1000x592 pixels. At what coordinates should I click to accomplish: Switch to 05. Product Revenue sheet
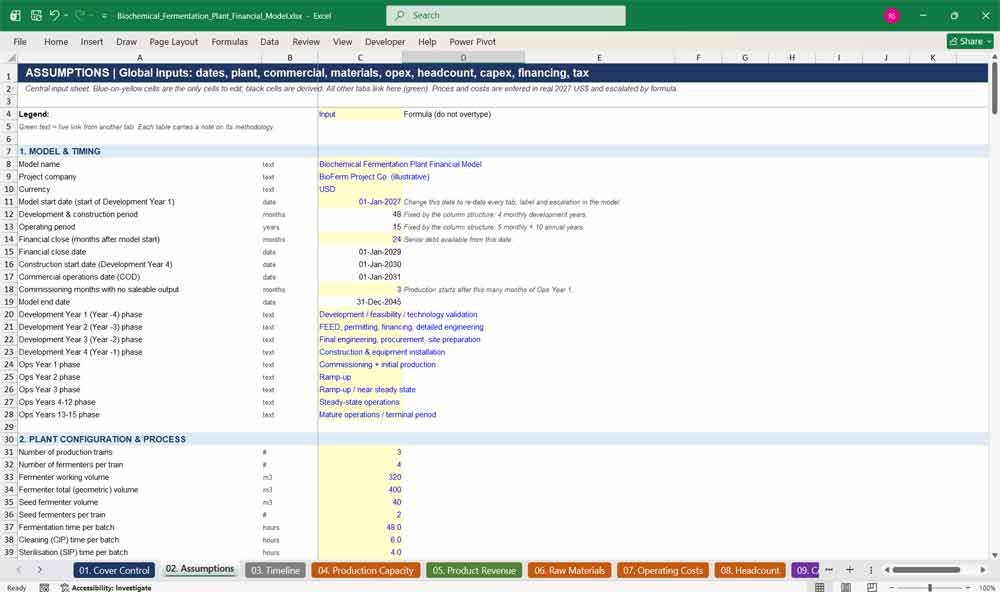point(474,570)
